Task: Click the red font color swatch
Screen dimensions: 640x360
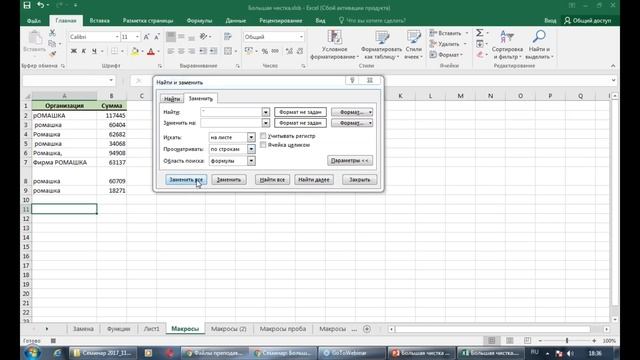Action: tap(151, 51)
